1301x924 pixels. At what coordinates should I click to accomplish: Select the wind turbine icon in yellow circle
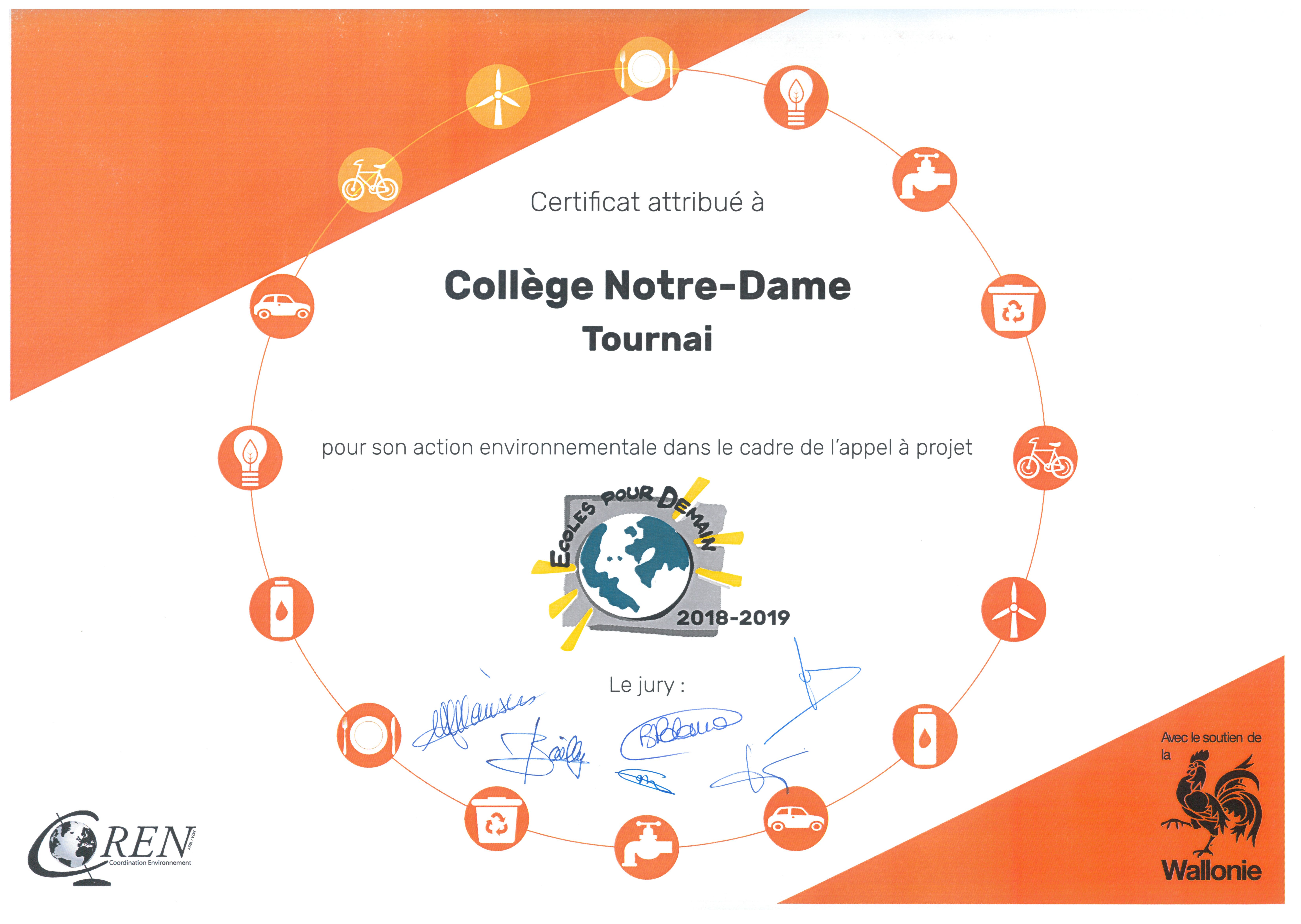click(498, 97)
